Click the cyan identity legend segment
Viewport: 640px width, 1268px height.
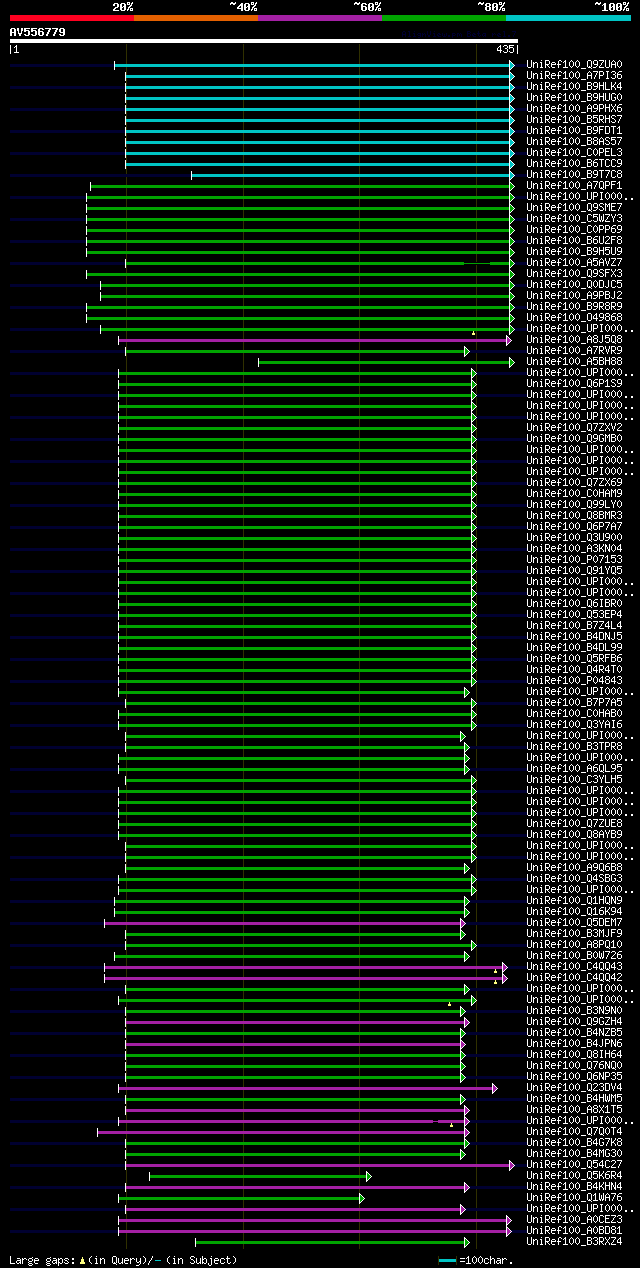[568, 18]
